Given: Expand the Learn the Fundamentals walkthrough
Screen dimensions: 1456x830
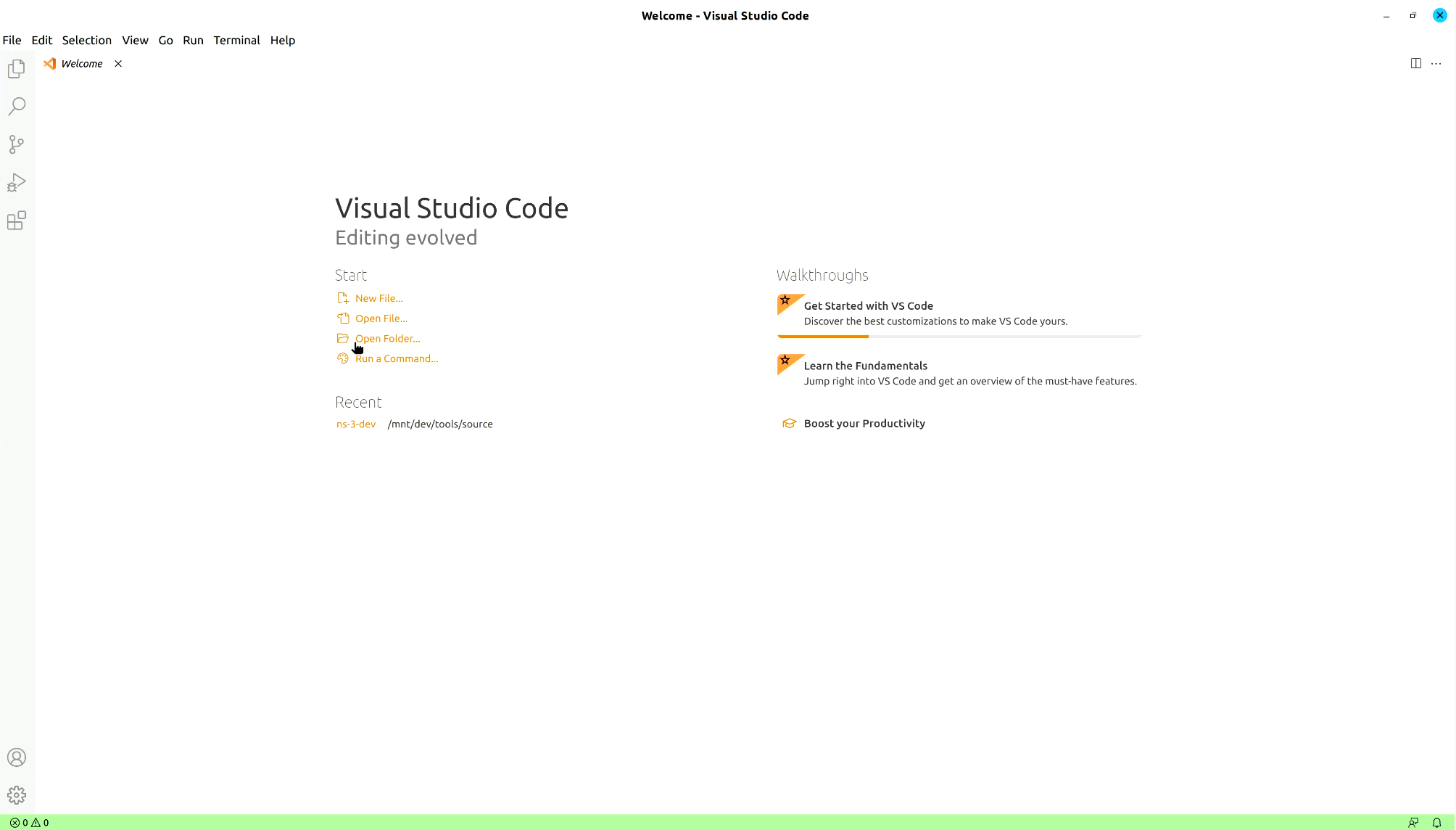Looking at the screenshot, I should tap(866, 366).
